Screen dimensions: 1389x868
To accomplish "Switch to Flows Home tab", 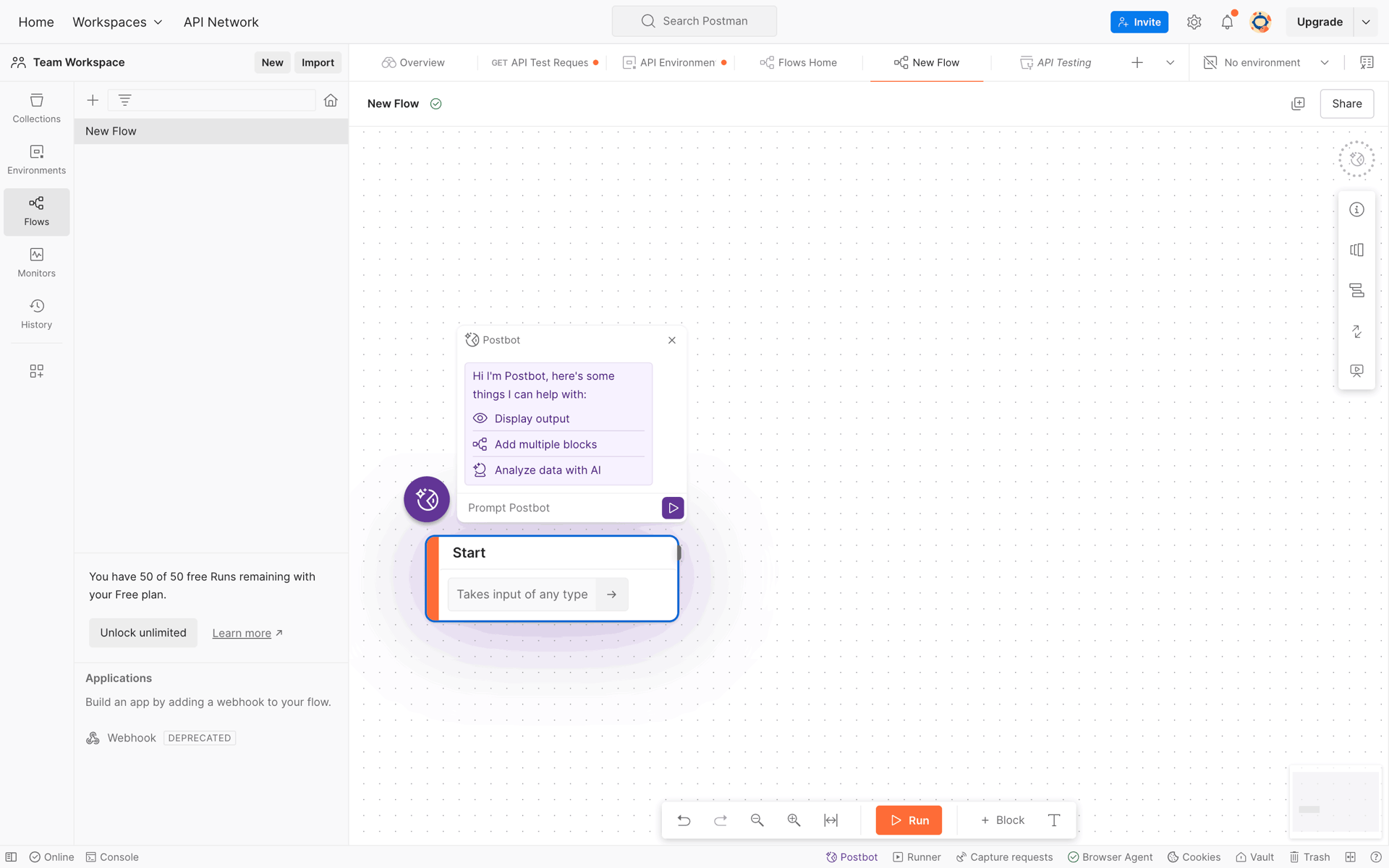I will (x=799, y=63).
